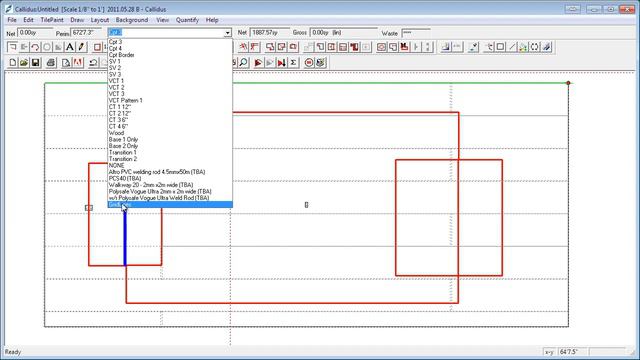Open the Edit menu
The width and height of the screenshot is (640, 360).
coord(28,20)
